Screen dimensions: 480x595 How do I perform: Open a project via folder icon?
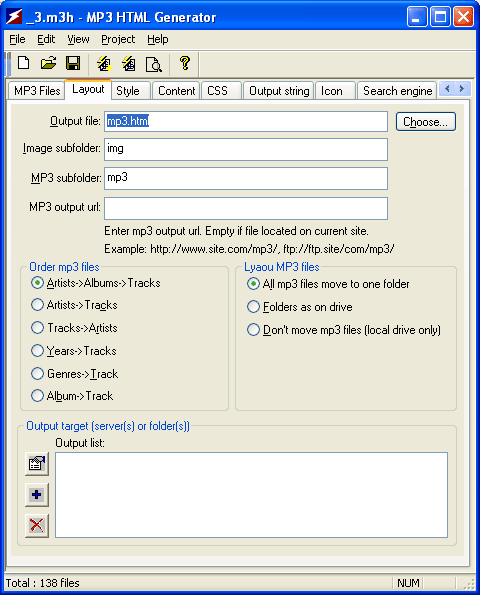pos(49,63)
